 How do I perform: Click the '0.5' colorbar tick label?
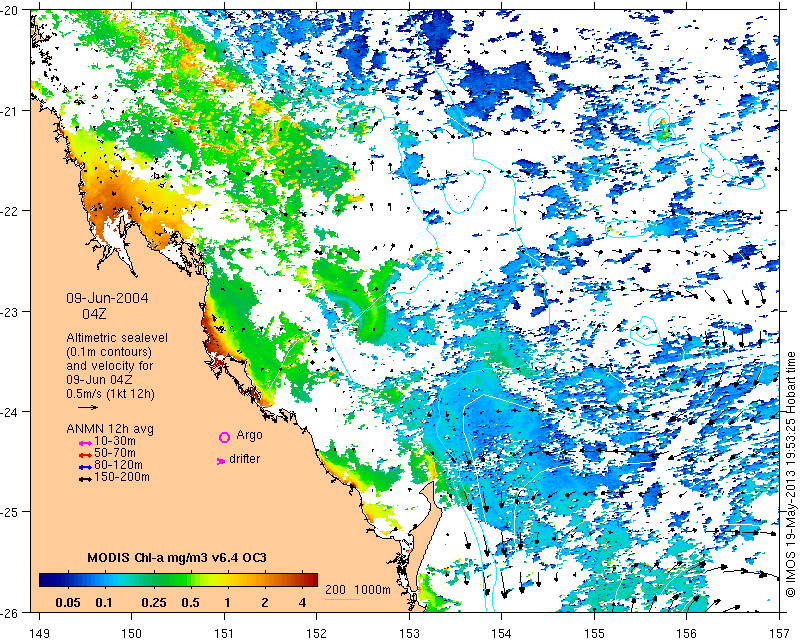190,603
